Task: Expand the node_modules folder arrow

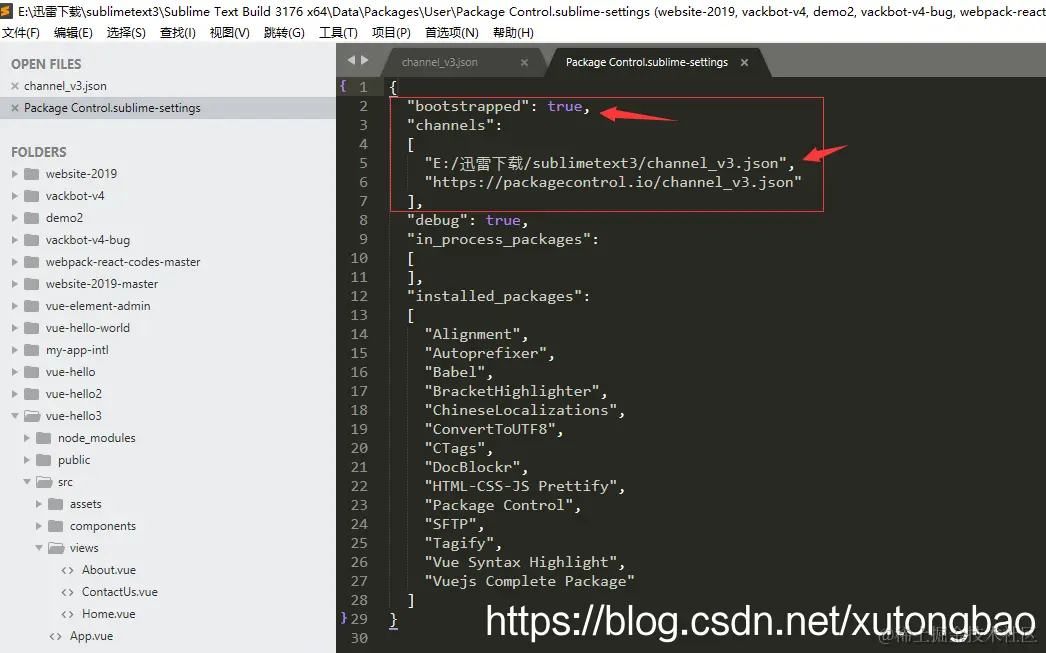Action: (x=27, y=438)
